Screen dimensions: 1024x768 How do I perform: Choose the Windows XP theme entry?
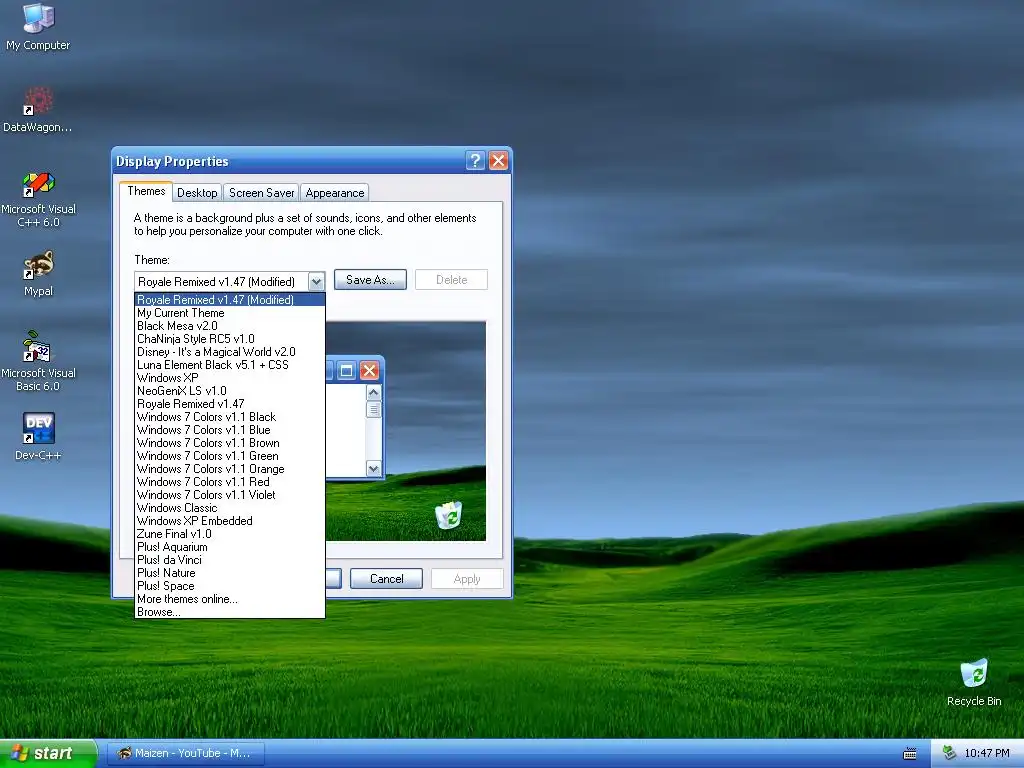coord(230,378)
